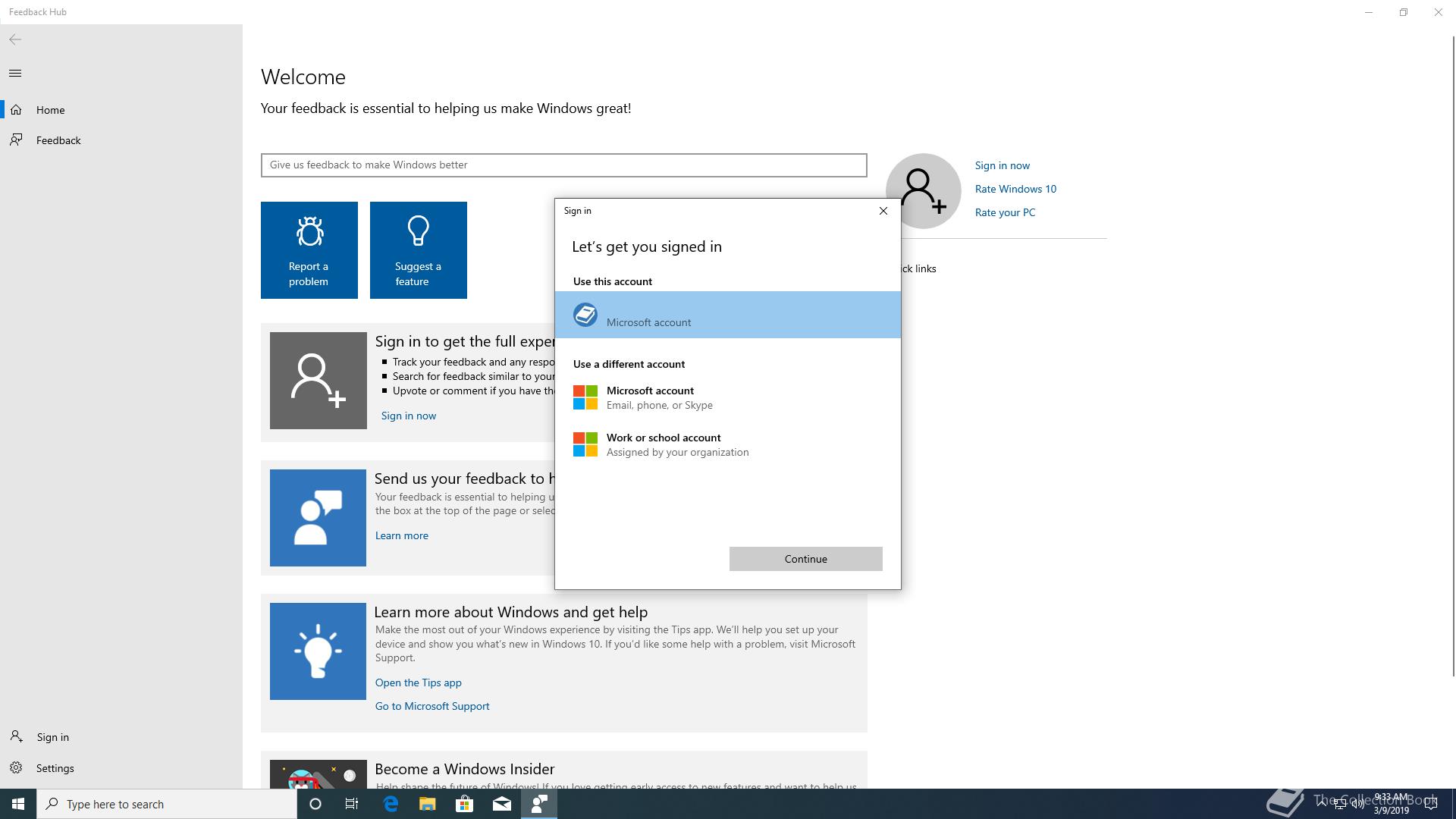The image size is (1456, 819).
Task: Open Cortana circle icon on taskbar
Action: (315, 804)
